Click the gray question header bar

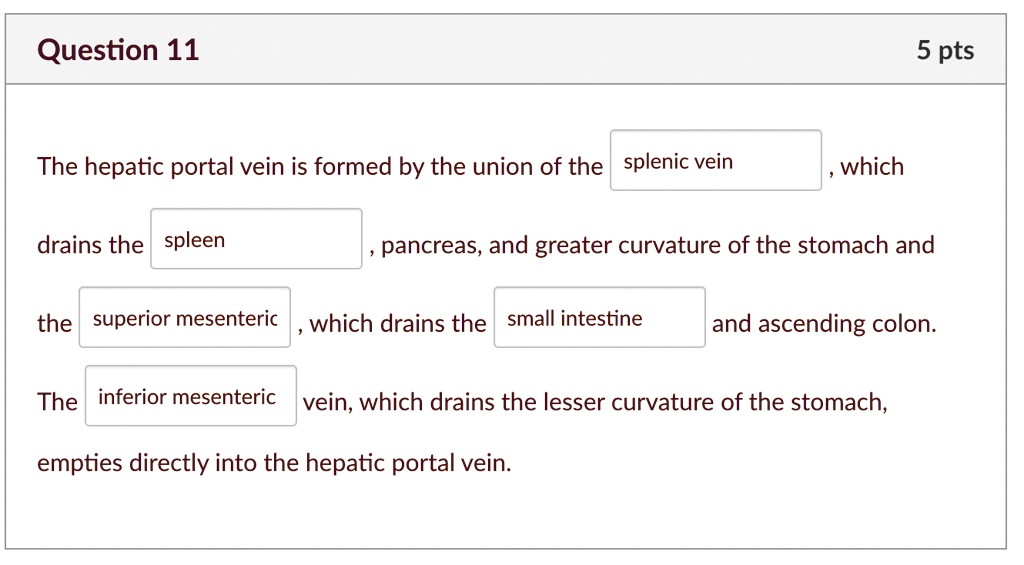tap(506, 50)
